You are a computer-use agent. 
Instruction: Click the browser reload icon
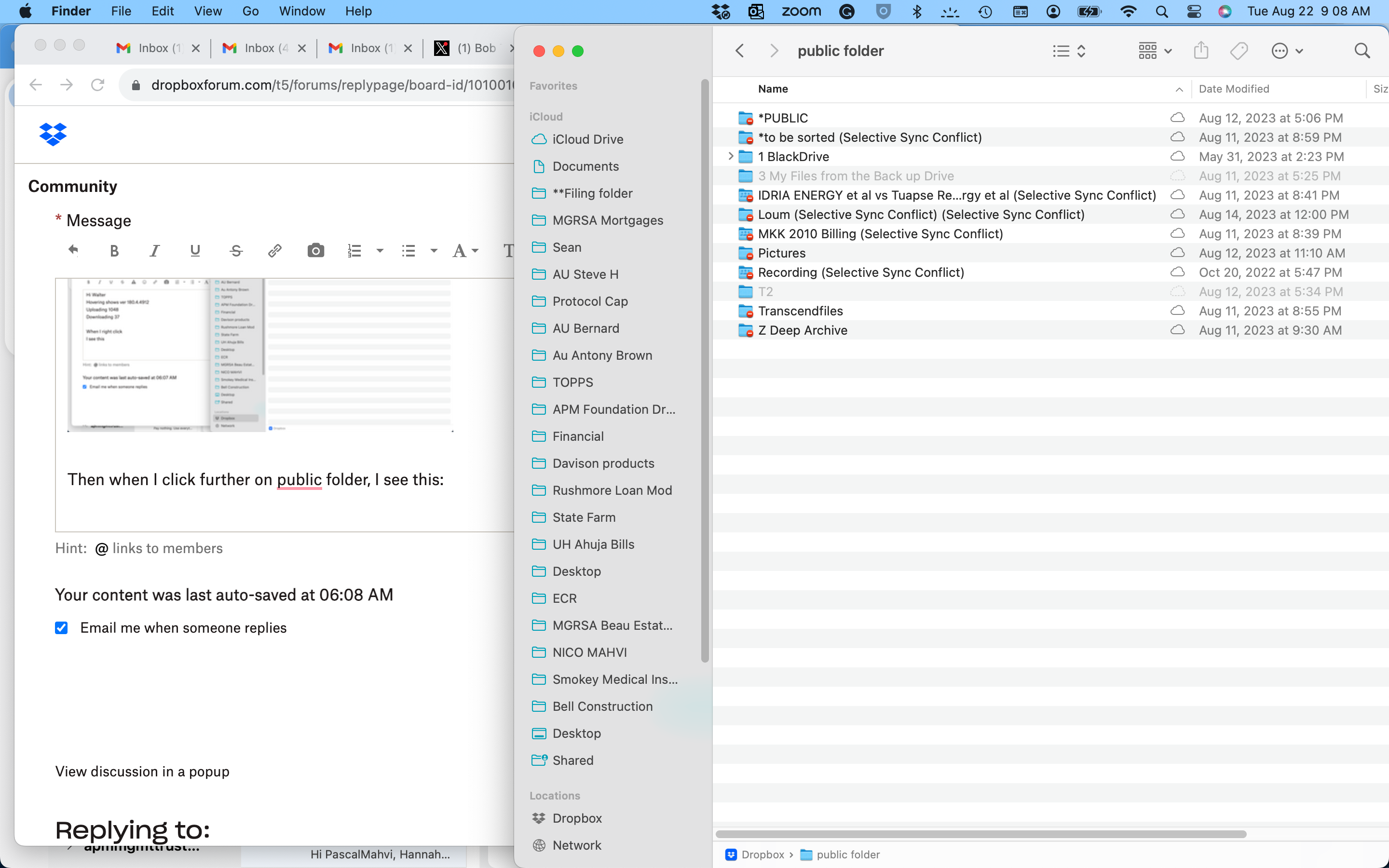(97, 85)
